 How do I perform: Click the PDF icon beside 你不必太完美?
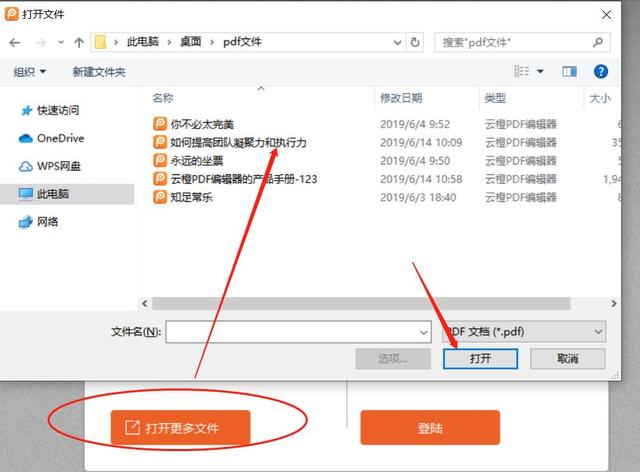160,124
